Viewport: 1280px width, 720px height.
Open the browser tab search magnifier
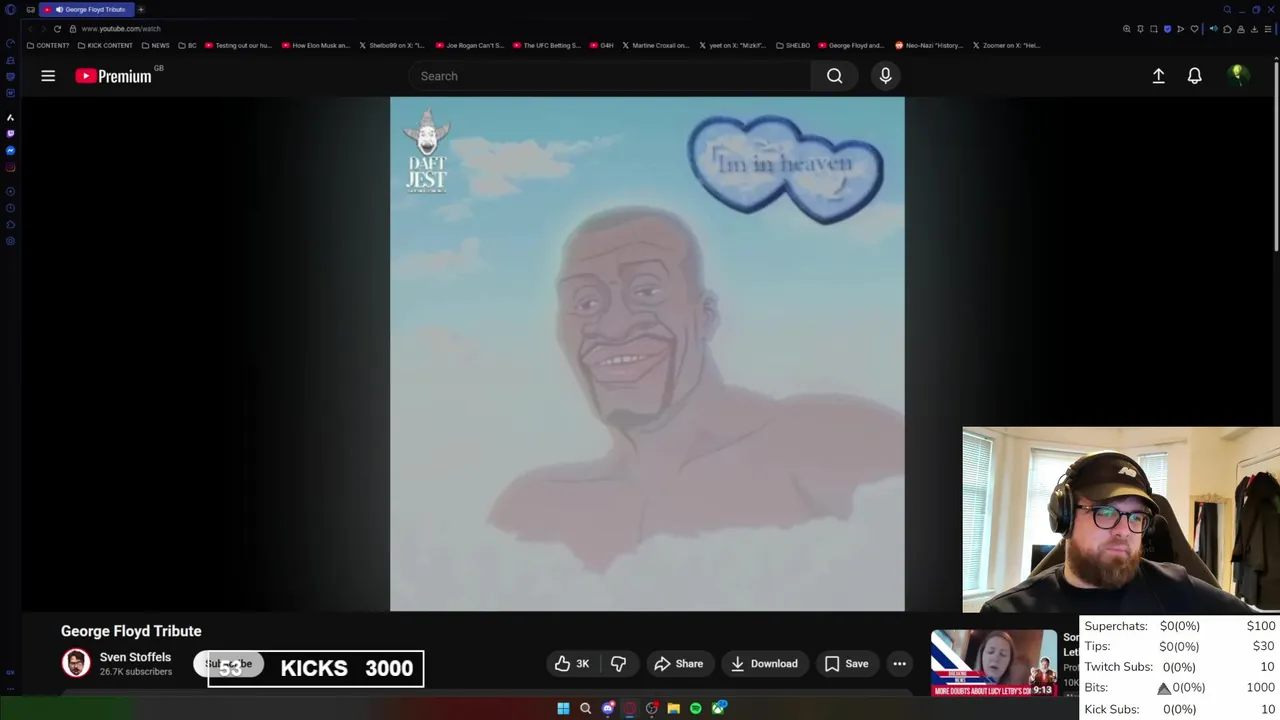(x=1227, y=10)
